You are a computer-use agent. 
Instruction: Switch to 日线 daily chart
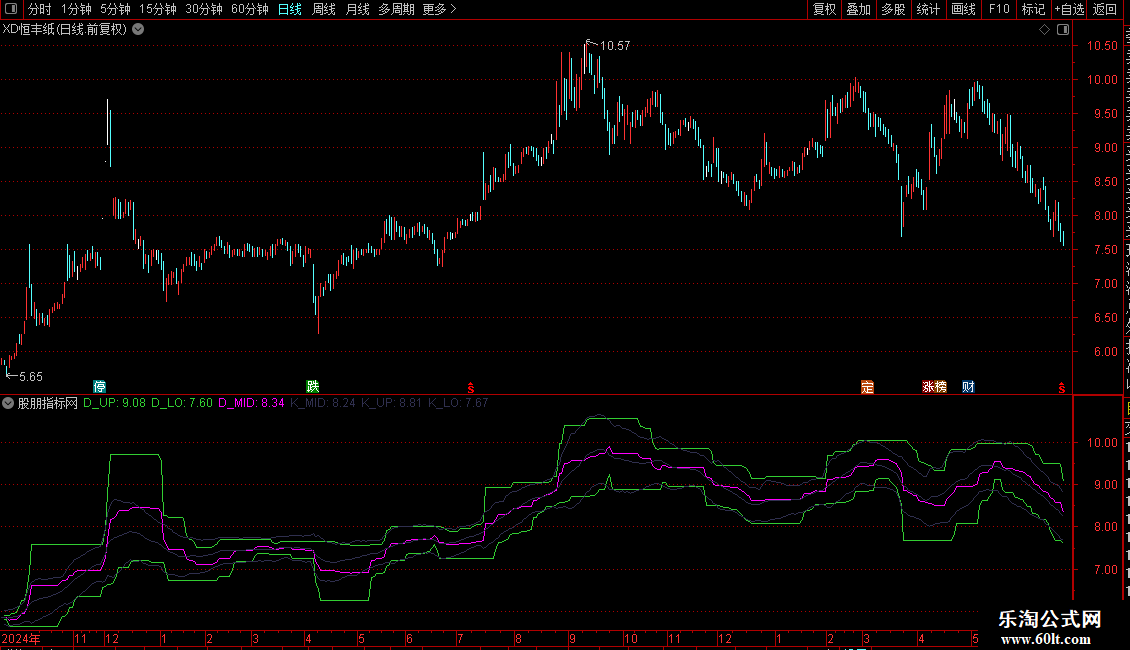[290, 9]
